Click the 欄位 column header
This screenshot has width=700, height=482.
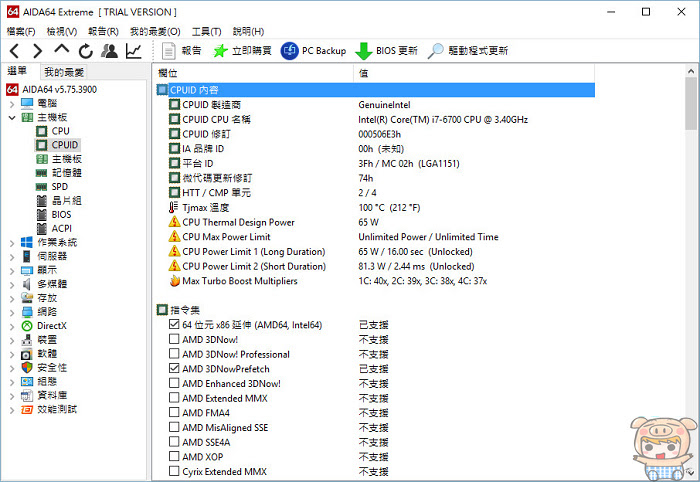[253, 73]
